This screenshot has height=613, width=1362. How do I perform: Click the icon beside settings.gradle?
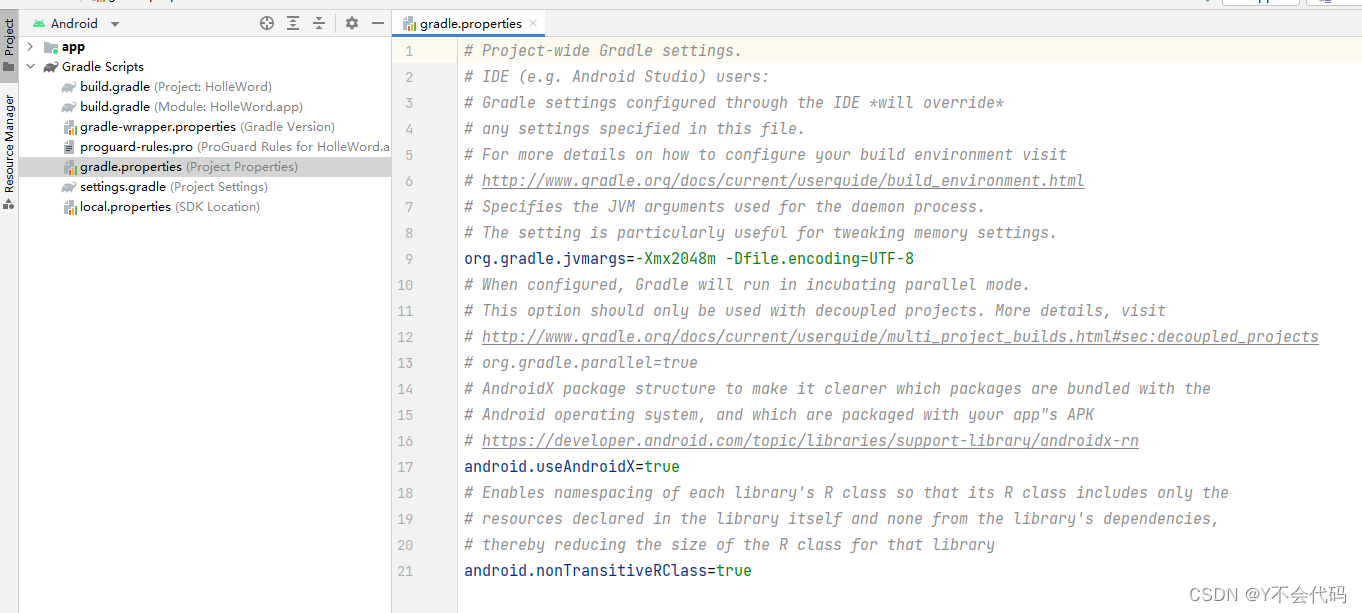[69, 187]
